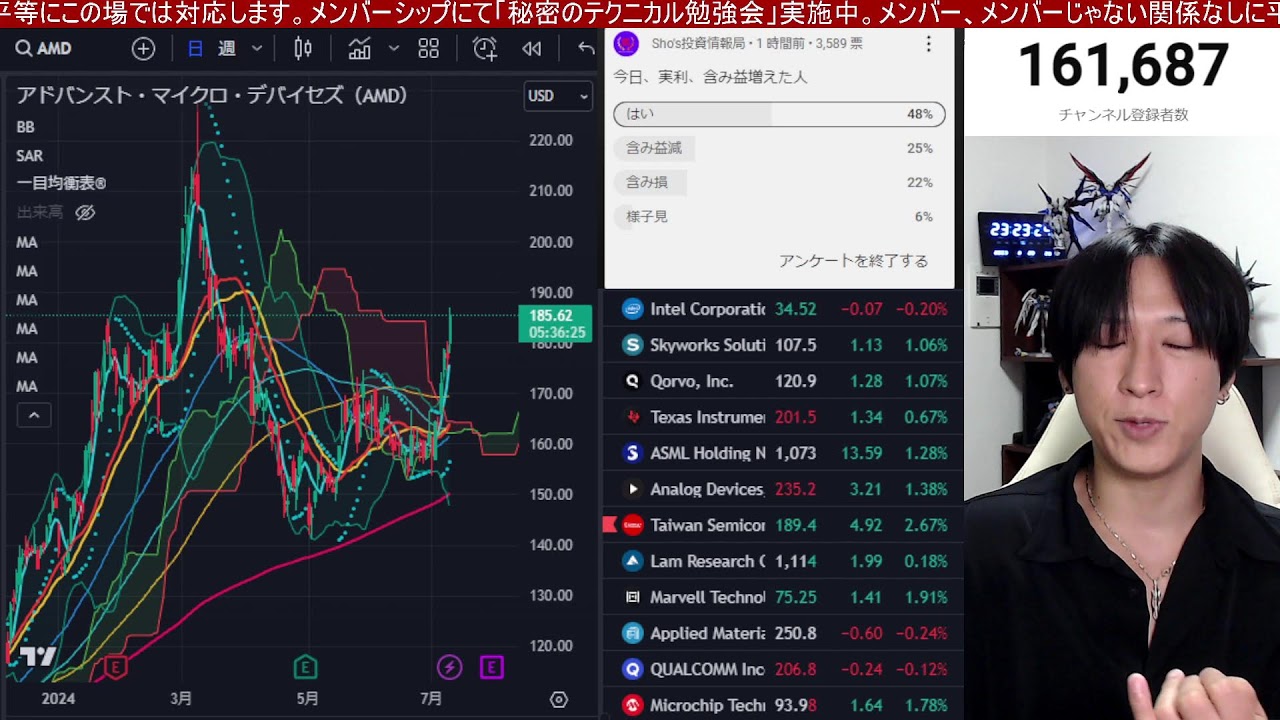Click the red earnings E marker near January
Screen dimensions: 1280x720
point(116,667)
